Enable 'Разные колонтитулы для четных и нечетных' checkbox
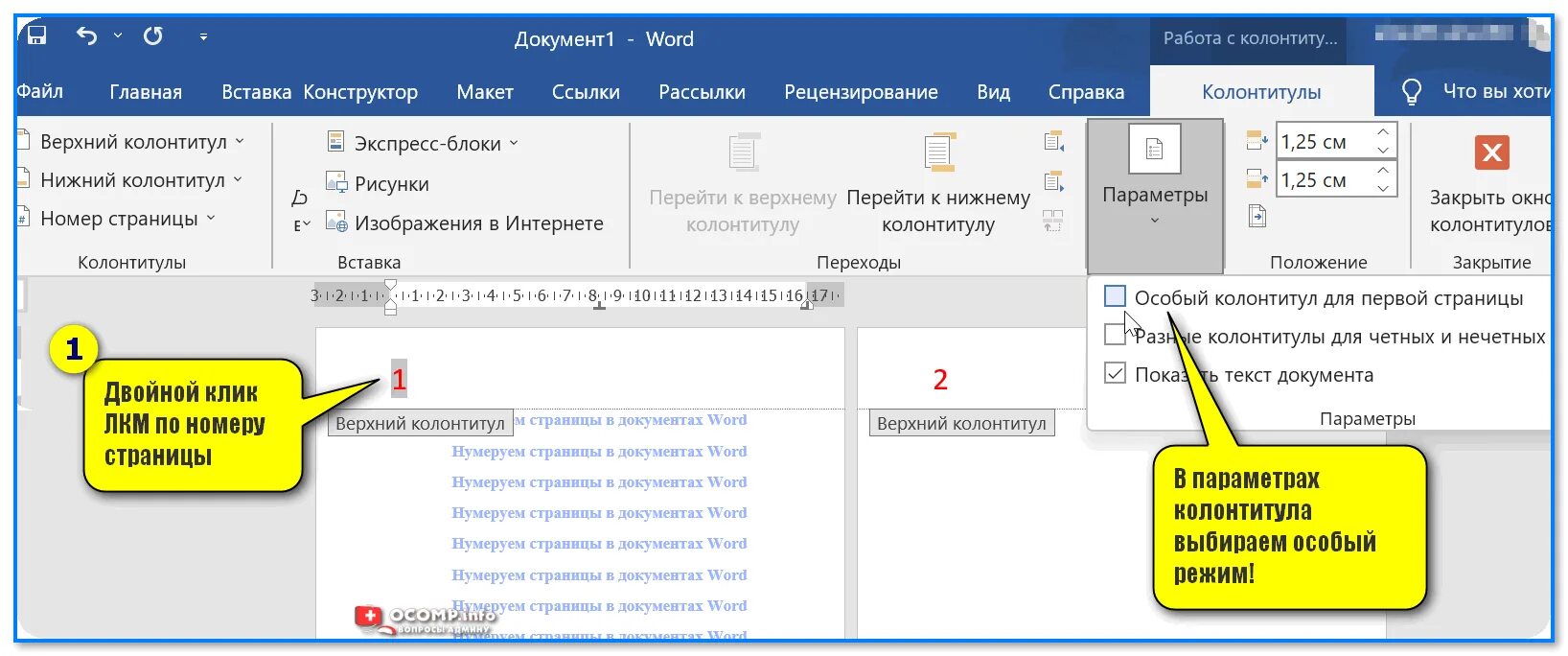Viewport: 1568px width, 656px height. tap(1115, 336)
